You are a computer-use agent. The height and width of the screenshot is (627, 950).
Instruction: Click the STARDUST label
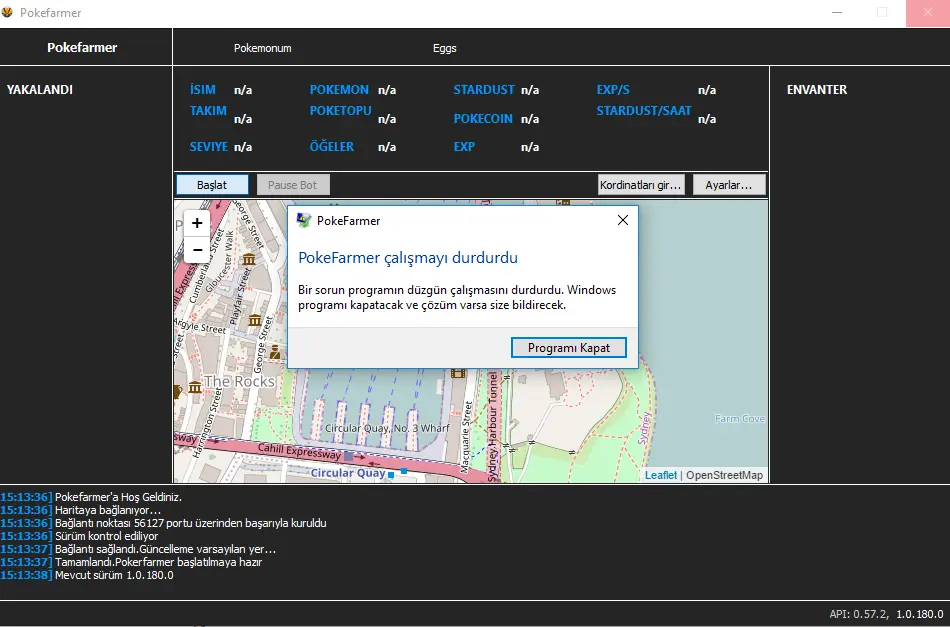484,90
